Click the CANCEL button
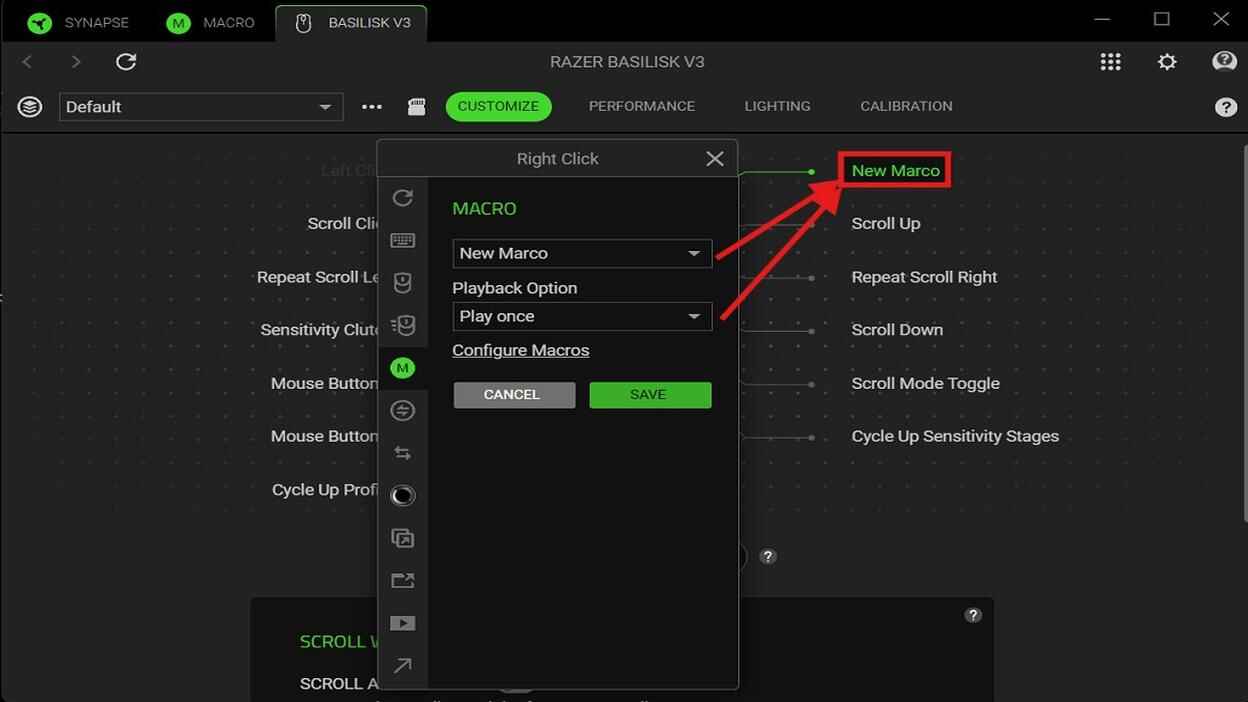 (x=514, y=395)
